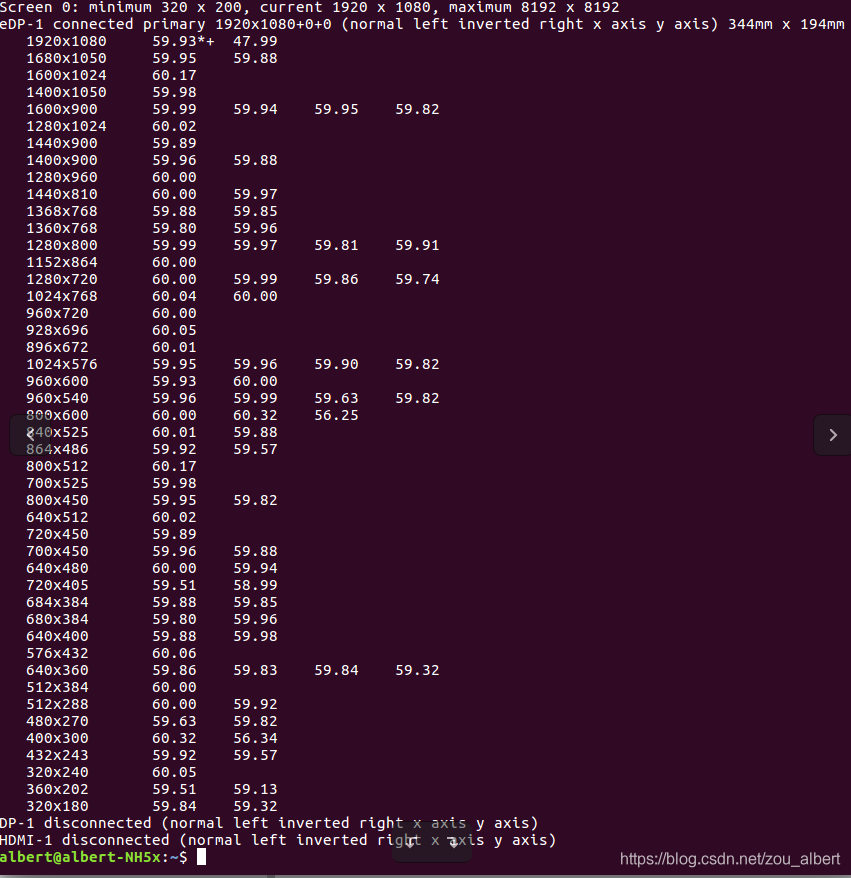Click the 1024x576 resolution entry
The image size is (851, 878).
pos(62,364)
